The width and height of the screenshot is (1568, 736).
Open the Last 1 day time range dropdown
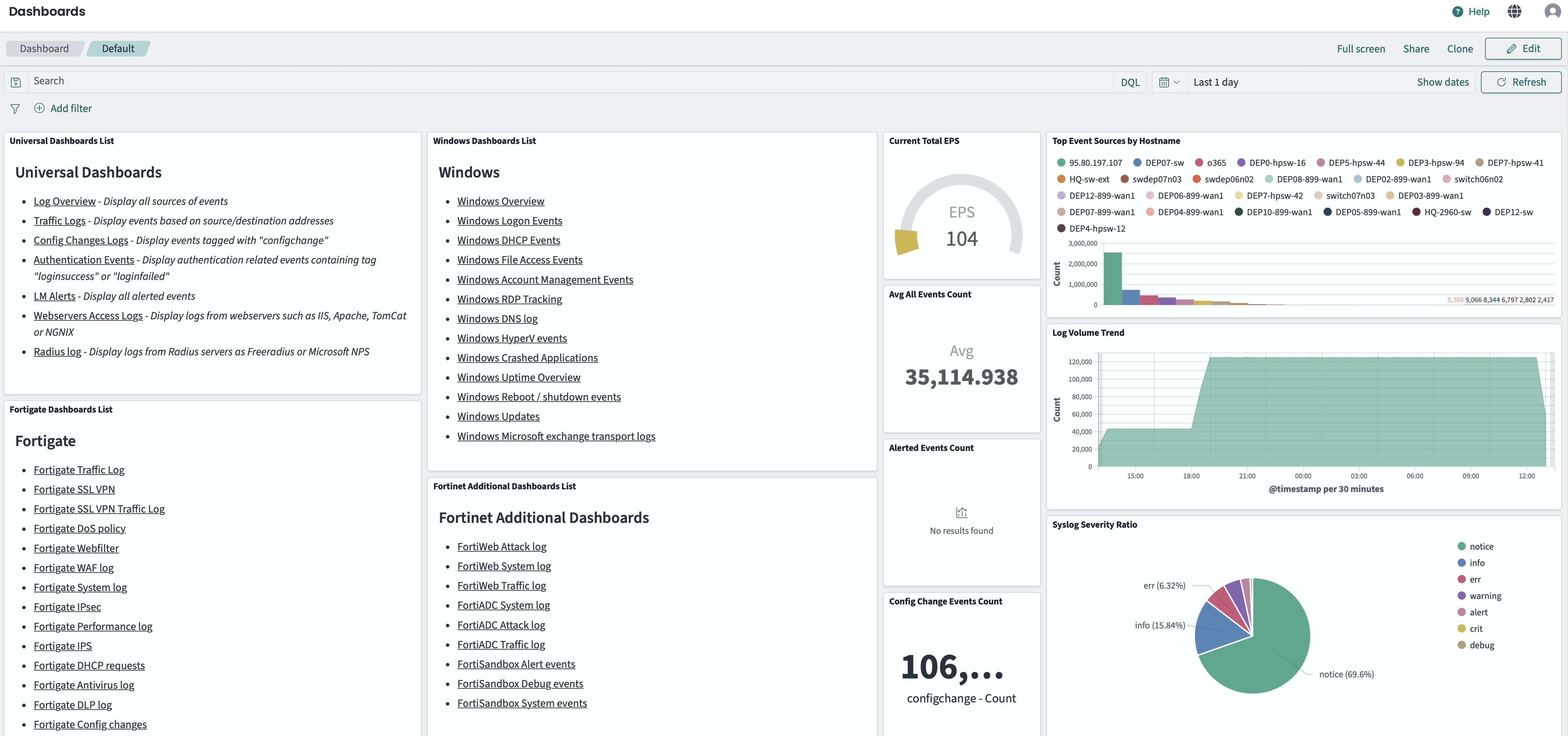pos(1216,82)
